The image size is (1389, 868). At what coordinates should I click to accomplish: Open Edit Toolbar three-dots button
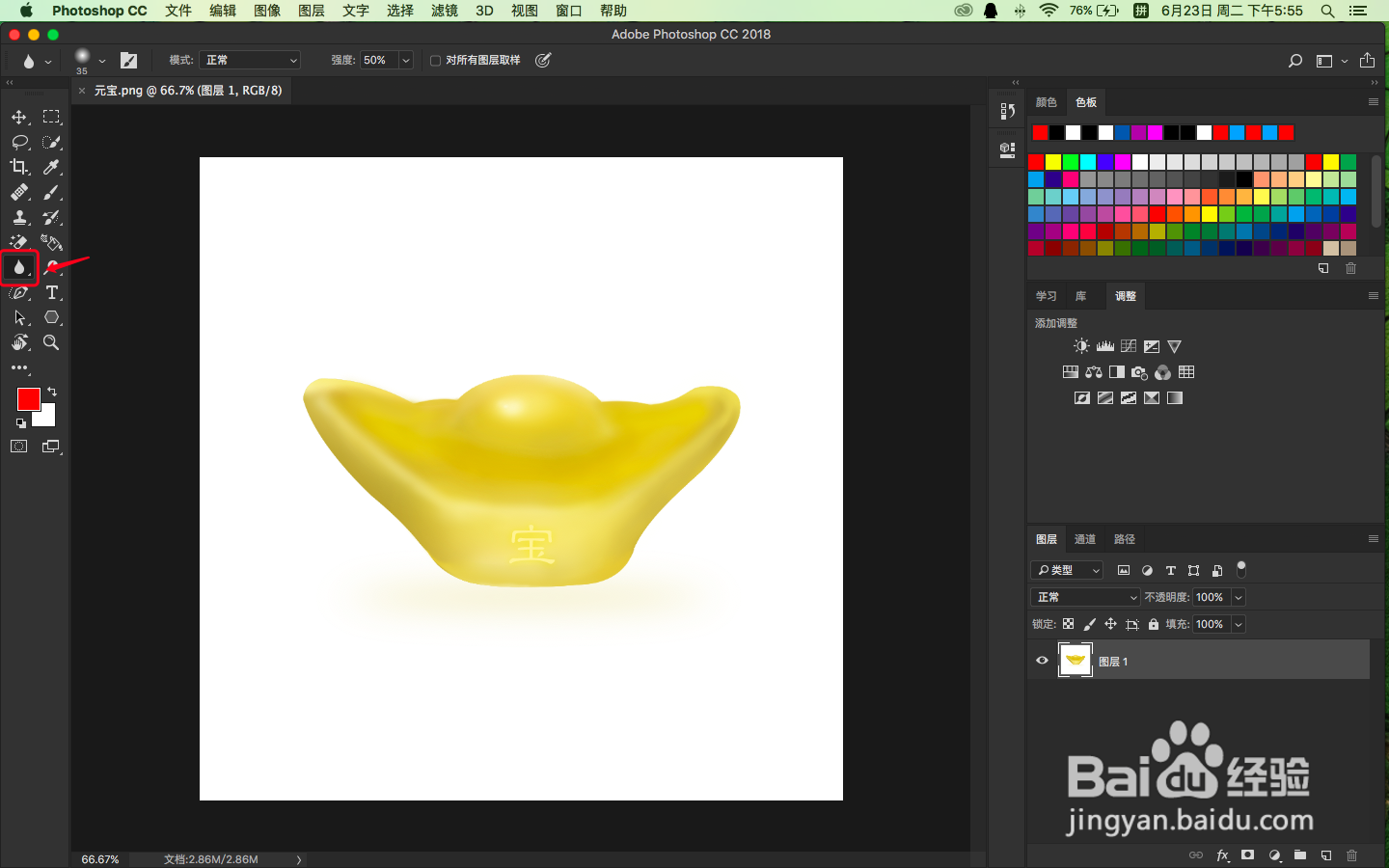19,367
